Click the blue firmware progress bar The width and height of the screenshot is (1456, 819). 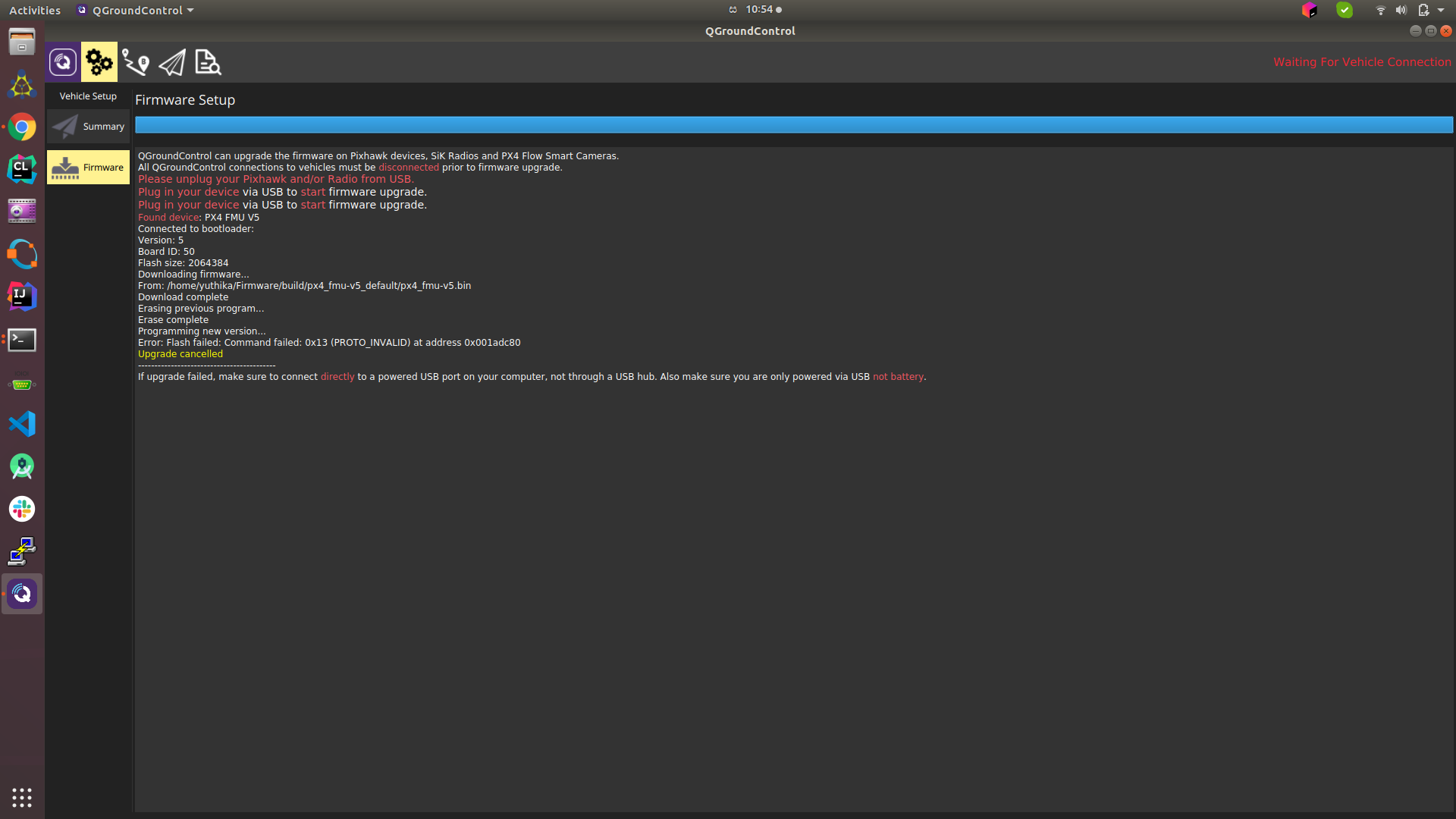793,125
